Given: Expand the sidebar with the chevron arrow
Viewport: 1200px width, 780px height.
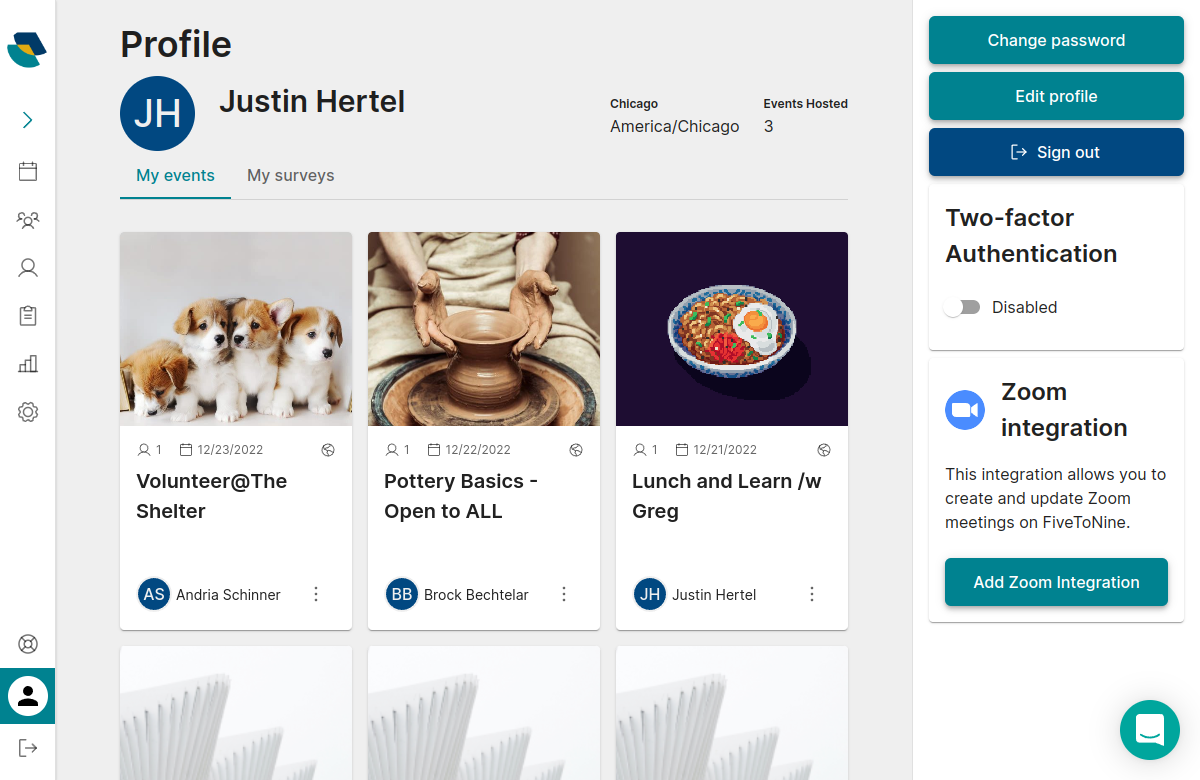Looking at the screenshot, I should point(28,121).
